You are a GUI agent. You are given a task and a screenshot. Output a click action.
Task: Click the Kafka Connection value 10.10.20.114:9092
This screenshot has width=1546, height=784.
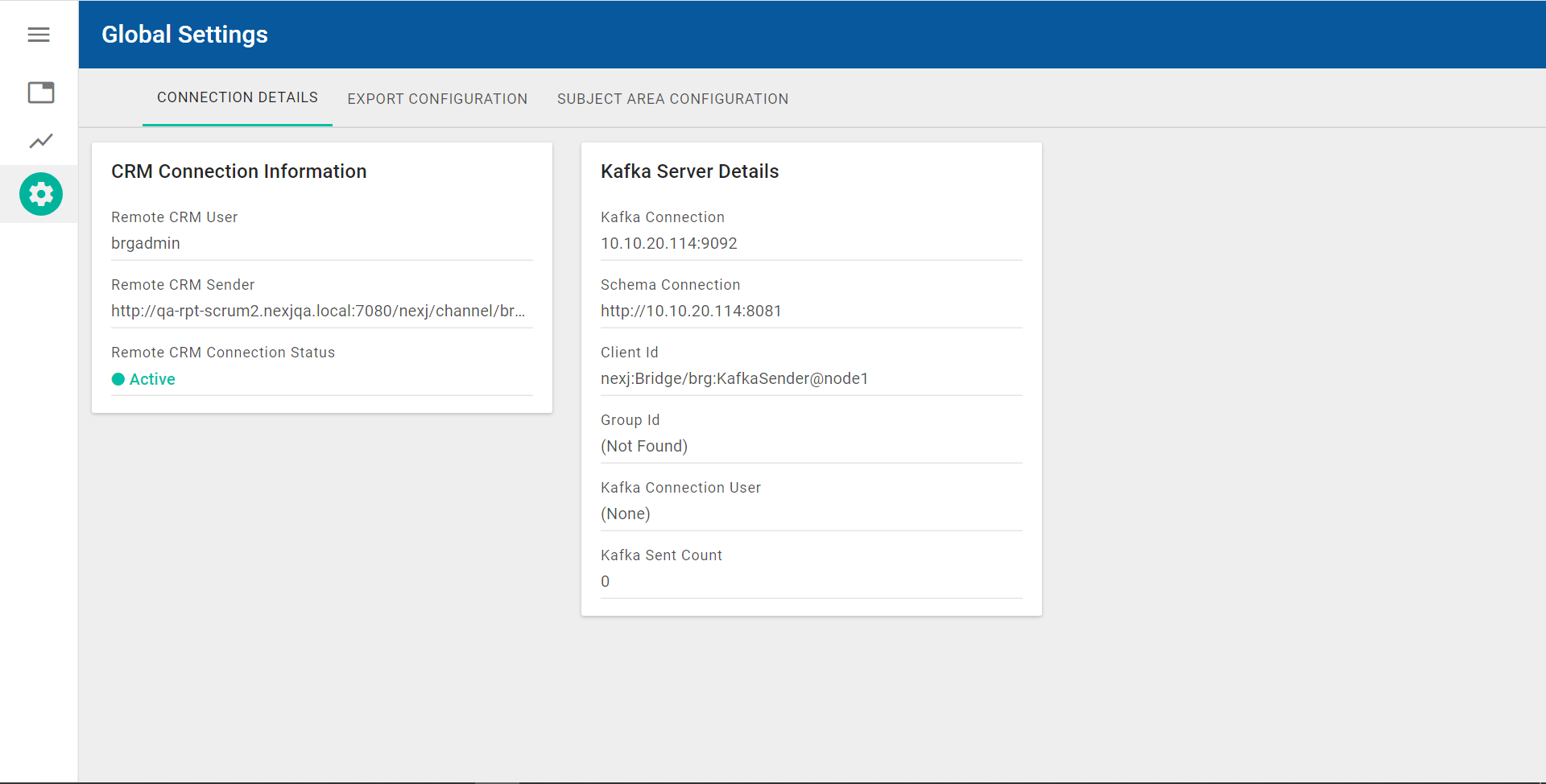coord(668,243)
